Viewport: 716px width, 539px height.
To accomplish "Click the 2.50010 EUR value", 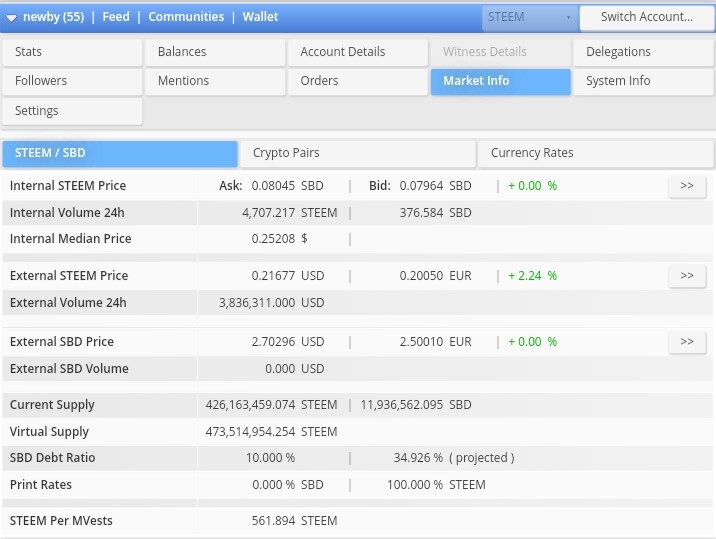I will point(435,342).
